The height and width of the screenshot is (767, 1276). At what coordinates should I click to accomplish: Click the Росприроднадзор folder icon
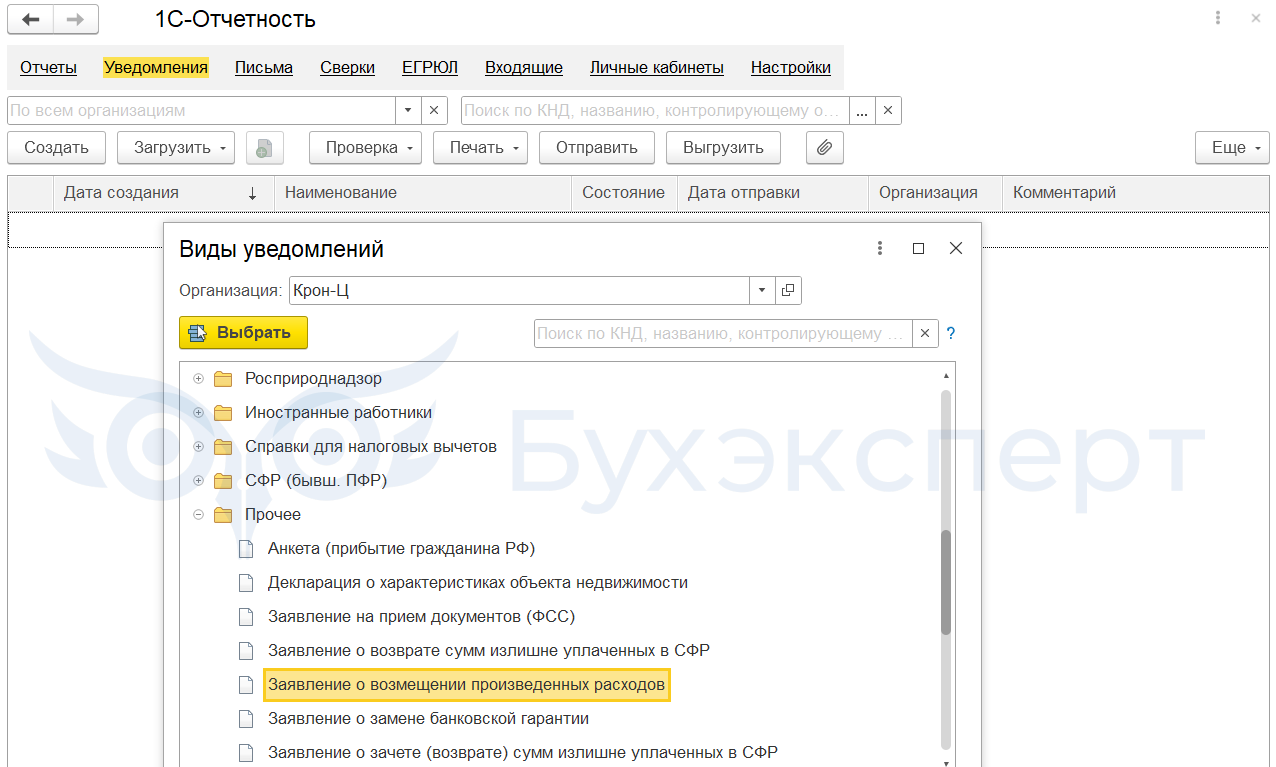pyautogui.click(x=223, y=379)
